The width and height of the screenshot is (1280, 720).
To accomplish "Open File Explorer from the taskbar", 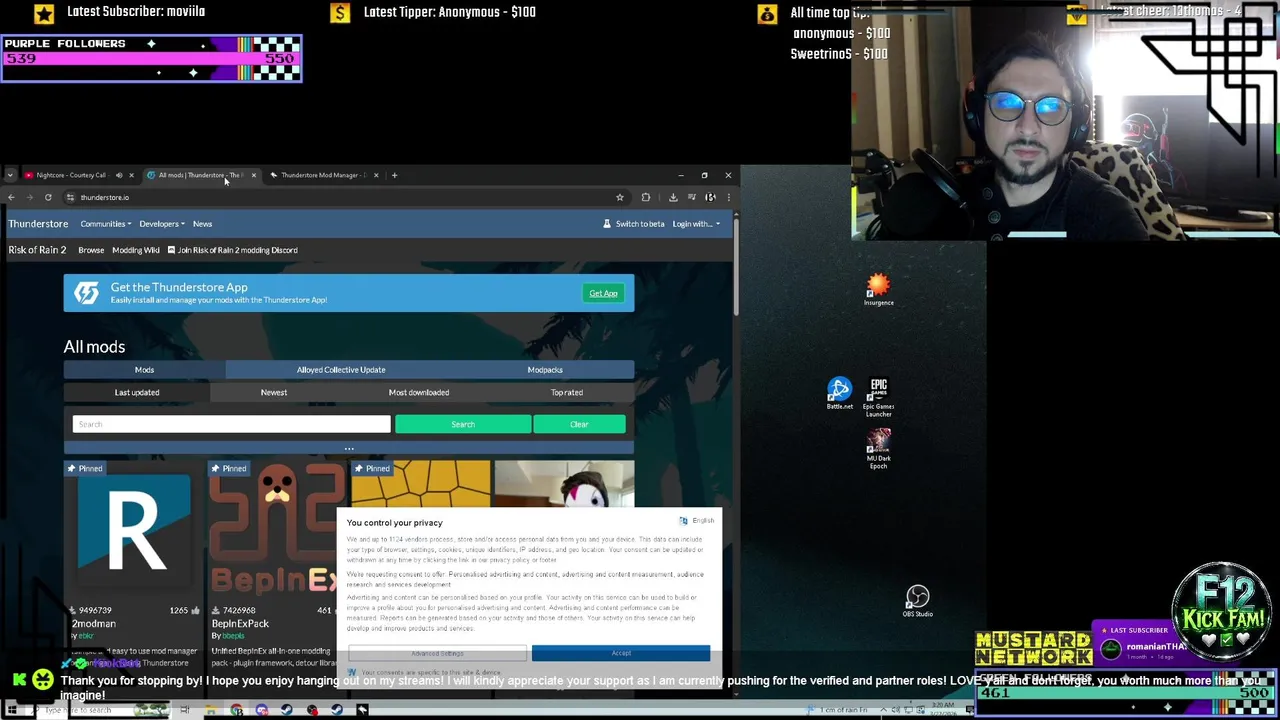I will point(210,710).
